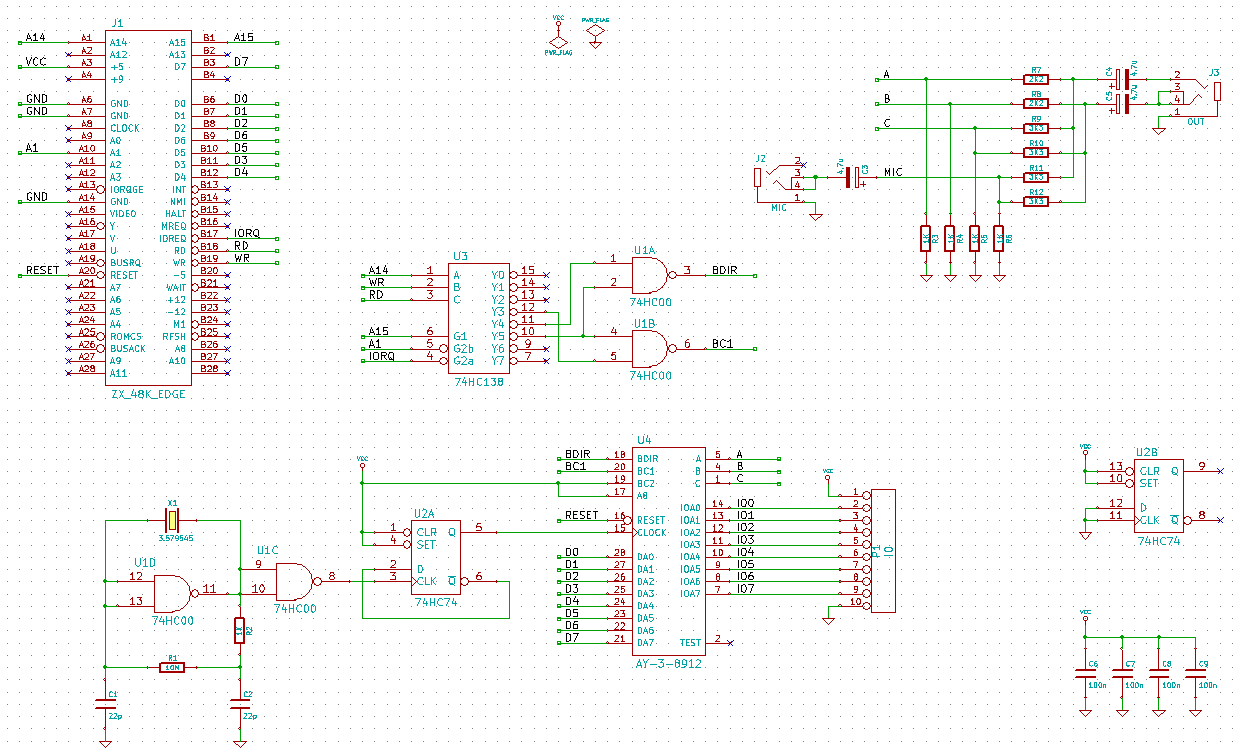Select the C4 4.7u capacitor
This screenshot has width=1240, height=750.
click(1124, 78)
